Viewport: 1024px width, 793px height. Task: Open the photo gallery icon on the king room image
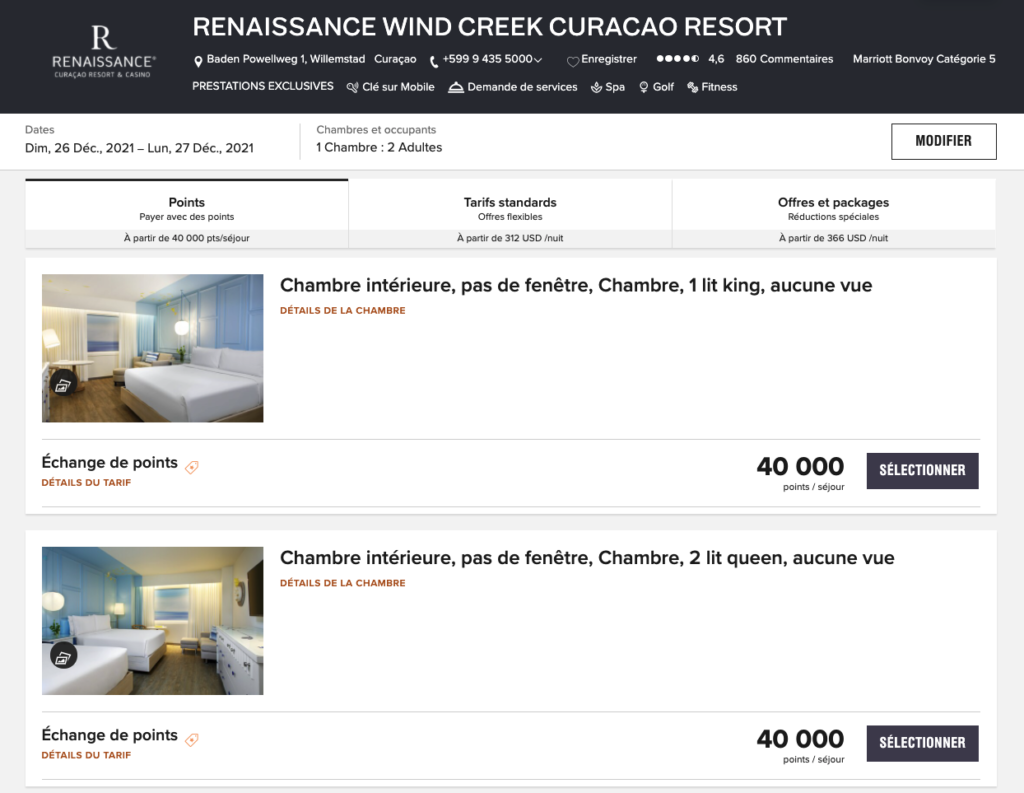tap(64, 384)
